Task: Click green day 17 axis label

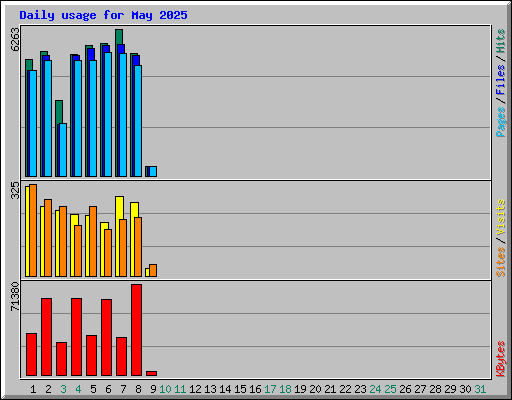Action: tap(270, 389)
